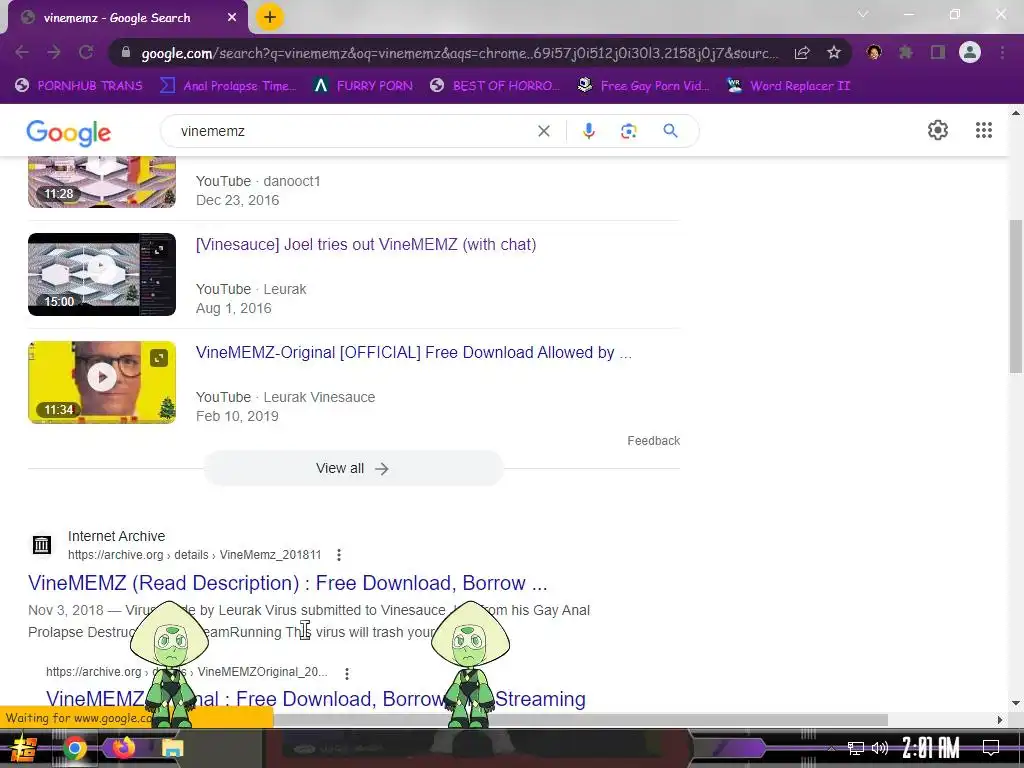Open the tab search dropdown arrow

tap(863, 14)
